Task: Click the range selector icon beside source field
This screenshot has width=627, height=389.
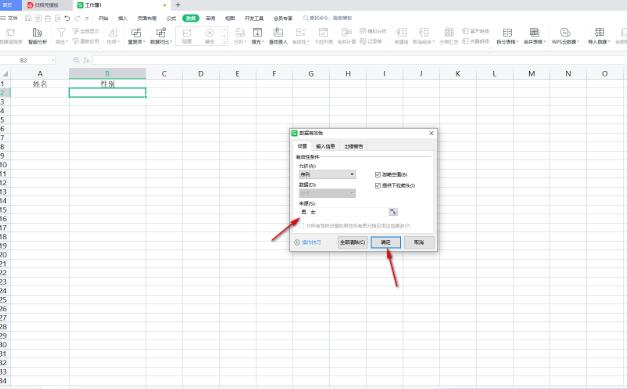Action: (x=393, y=212)
